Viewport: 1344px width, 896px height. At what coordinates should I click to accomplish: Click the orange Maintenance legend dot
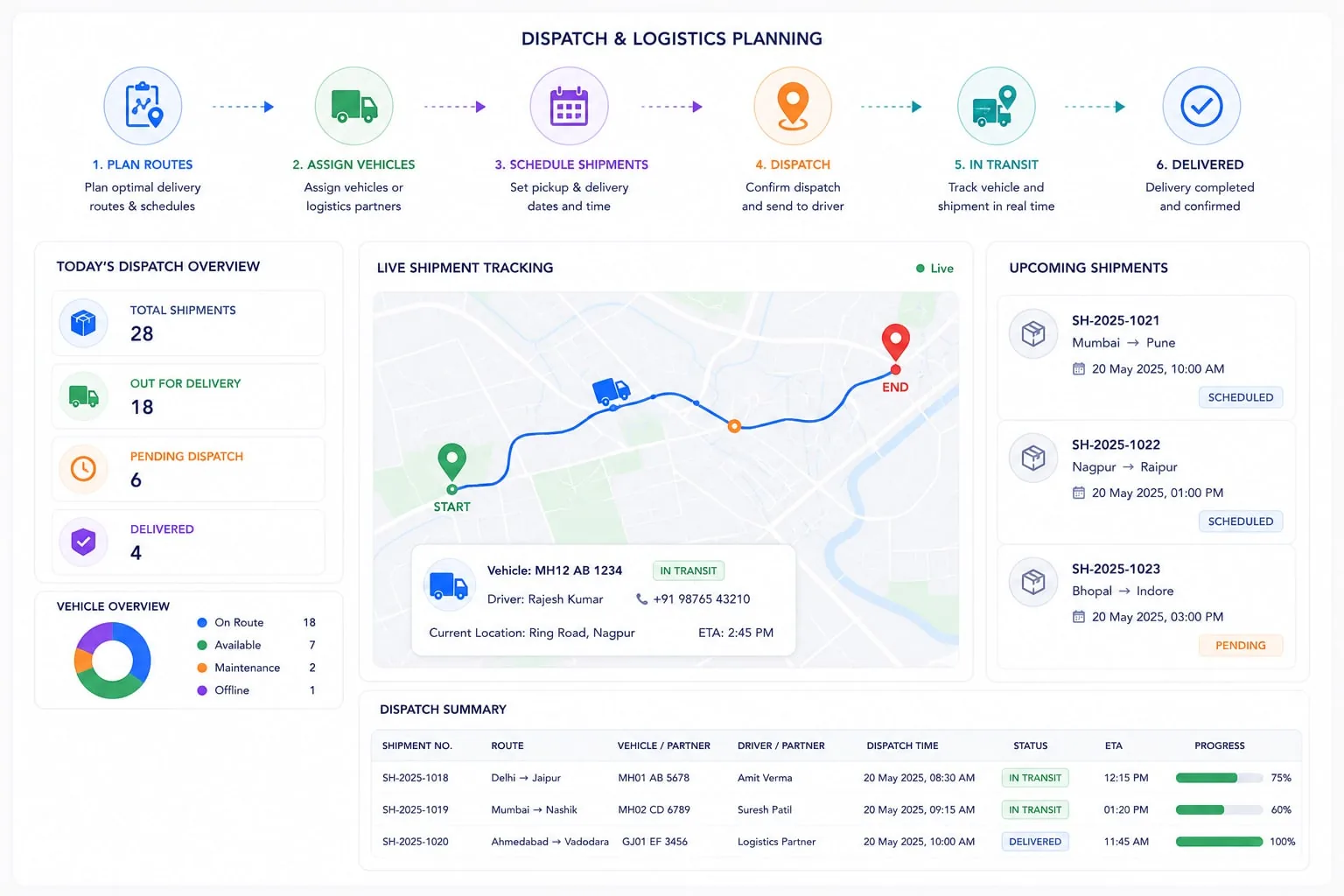point(202,668)
